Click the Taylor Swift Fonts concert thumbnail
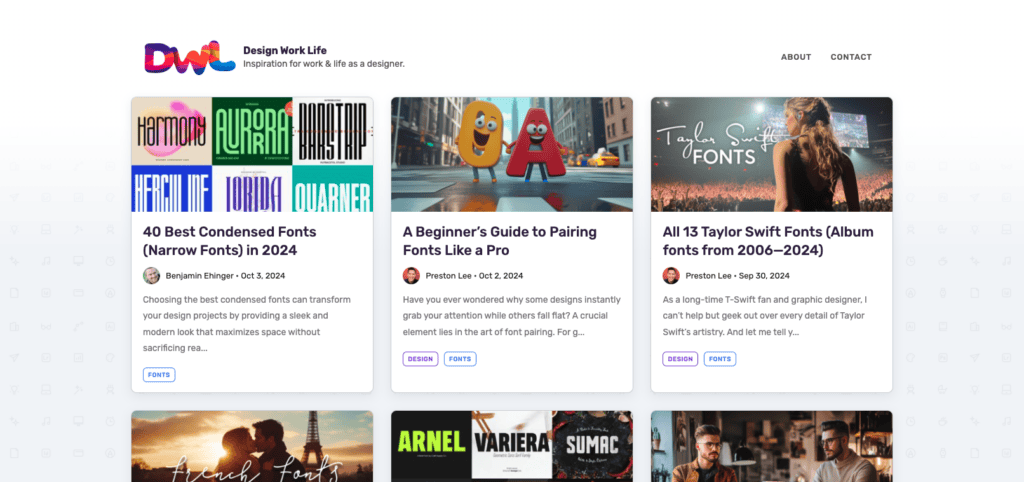Image resolution: width=1024 pixels, height=482 pixels. coord(772,154)
